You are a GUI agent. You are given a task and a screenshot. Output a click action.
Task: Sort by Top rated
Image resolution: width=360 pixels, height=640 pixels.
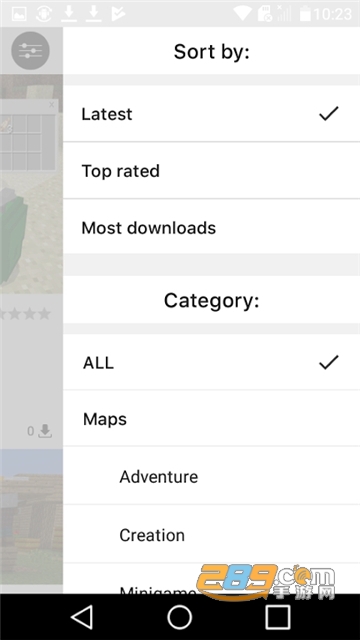click(x=211, y=171)
